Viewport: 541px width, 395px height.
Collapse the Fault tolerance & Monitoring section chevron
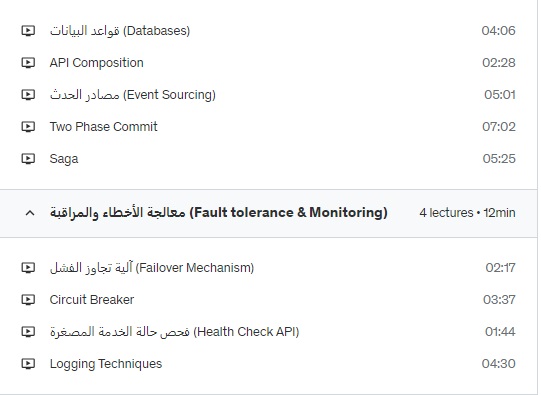tap(30, 213)
